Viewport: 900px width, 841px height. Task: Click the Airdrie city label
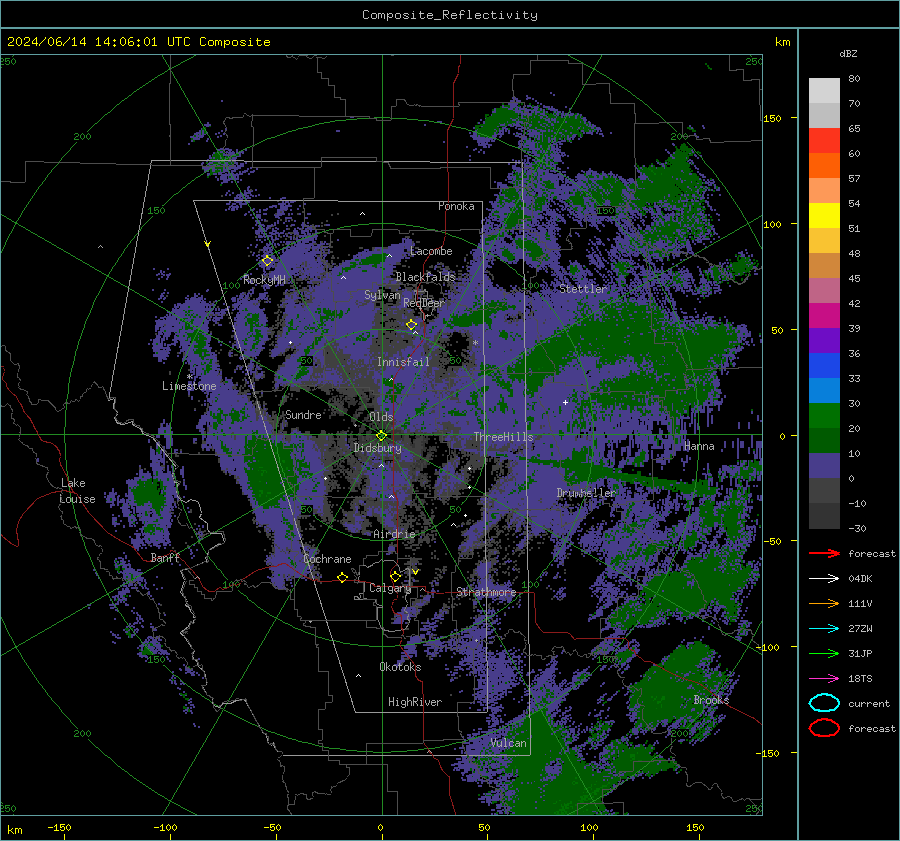tap(394, 534)
